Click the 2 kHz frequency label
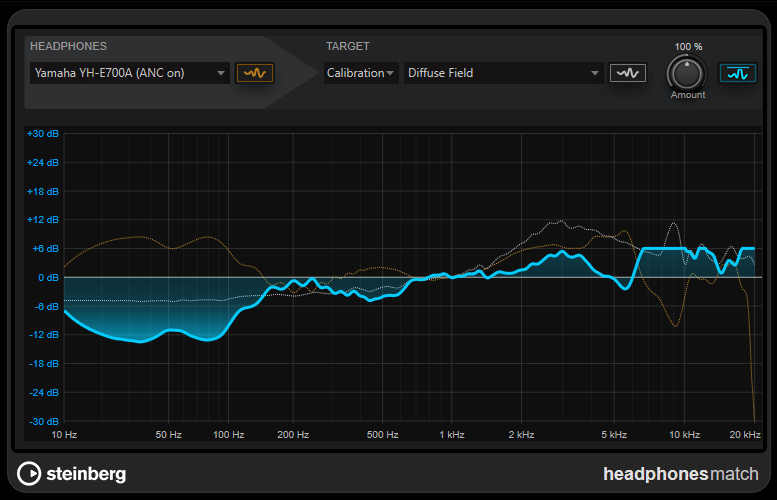777x500 pixels. click(521, 435)
